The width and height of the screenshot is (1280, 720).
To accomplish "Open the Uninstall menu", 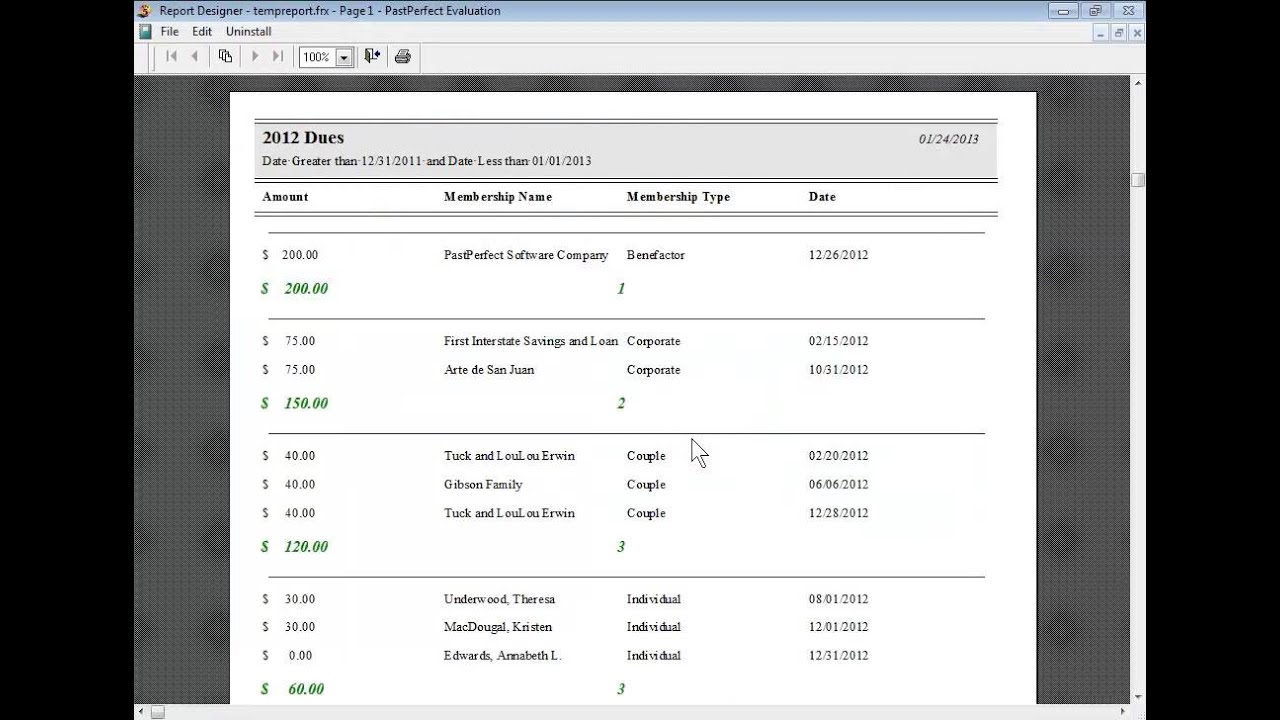I will (248, 32).
